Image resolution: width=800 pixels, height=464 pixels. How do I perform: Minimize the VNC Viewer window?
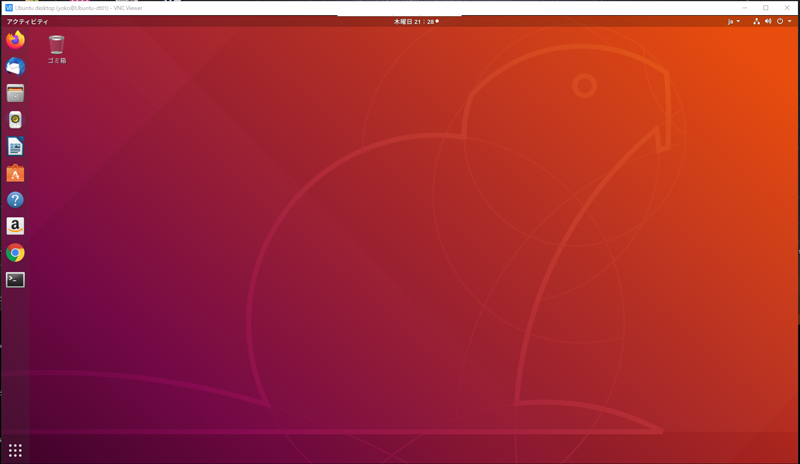(745, 8)
